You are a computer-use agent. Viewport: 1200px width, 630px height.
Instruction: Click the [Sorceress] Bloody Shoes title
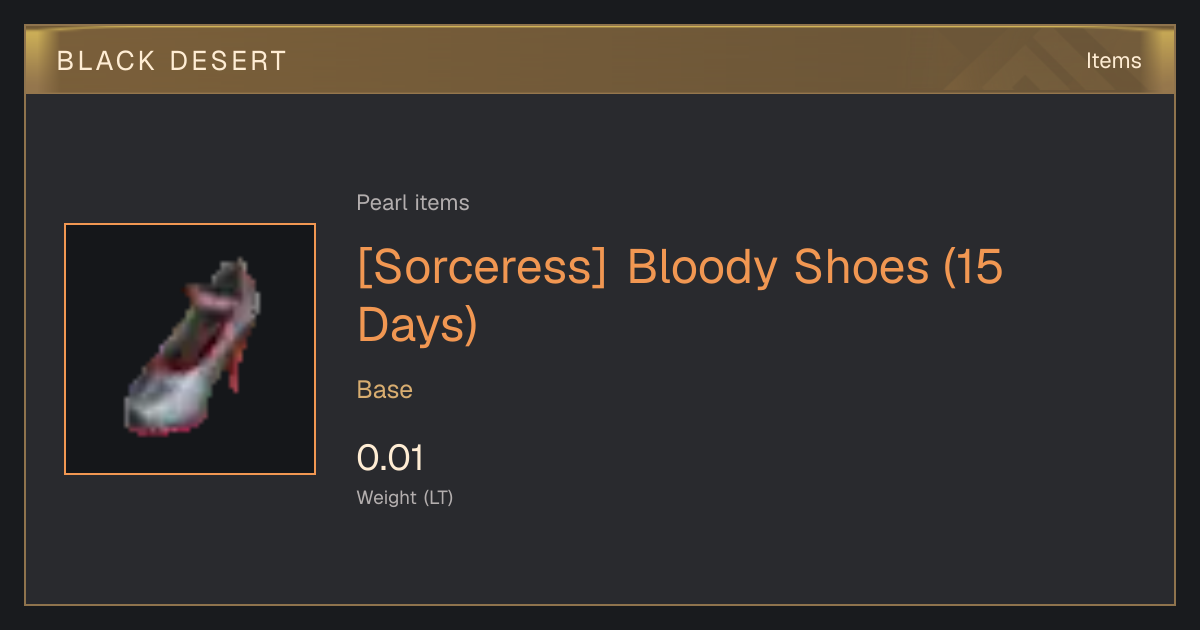tap(680, 296)
